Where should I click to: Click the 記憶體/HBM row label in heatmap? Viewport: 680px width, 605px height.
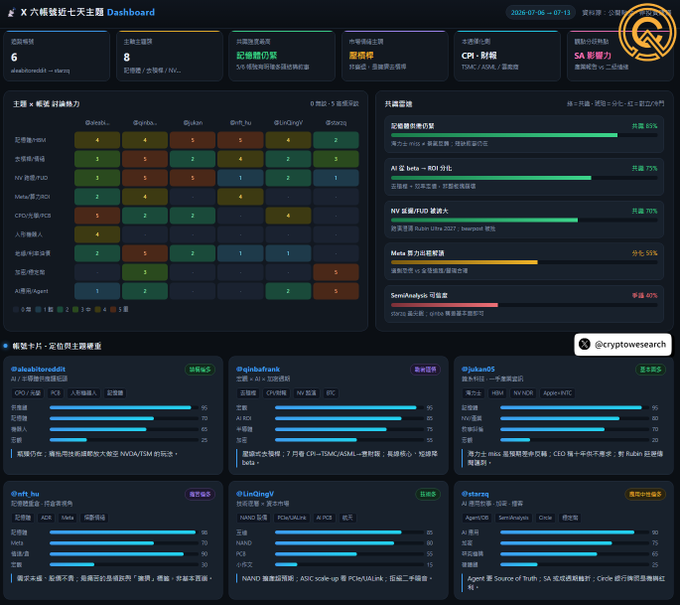click(30, 140)
